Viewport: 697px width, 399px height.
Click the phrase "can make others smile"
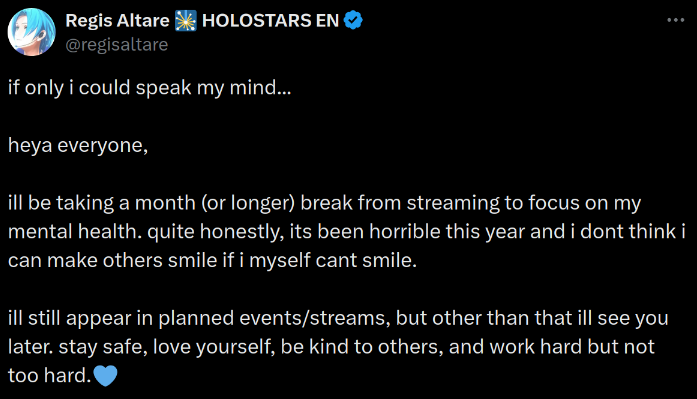(x=112, y=261)
